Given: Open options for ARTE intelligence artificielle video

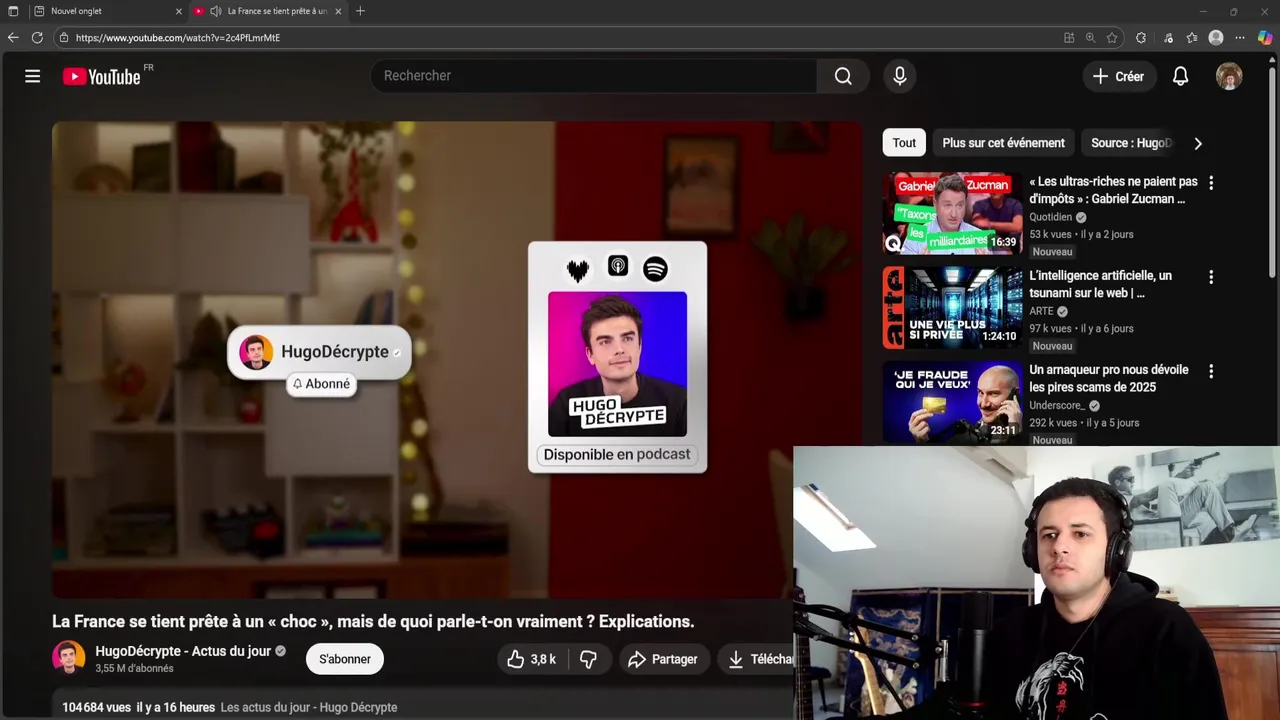Looking at the screenshot, I should 1211,277.
